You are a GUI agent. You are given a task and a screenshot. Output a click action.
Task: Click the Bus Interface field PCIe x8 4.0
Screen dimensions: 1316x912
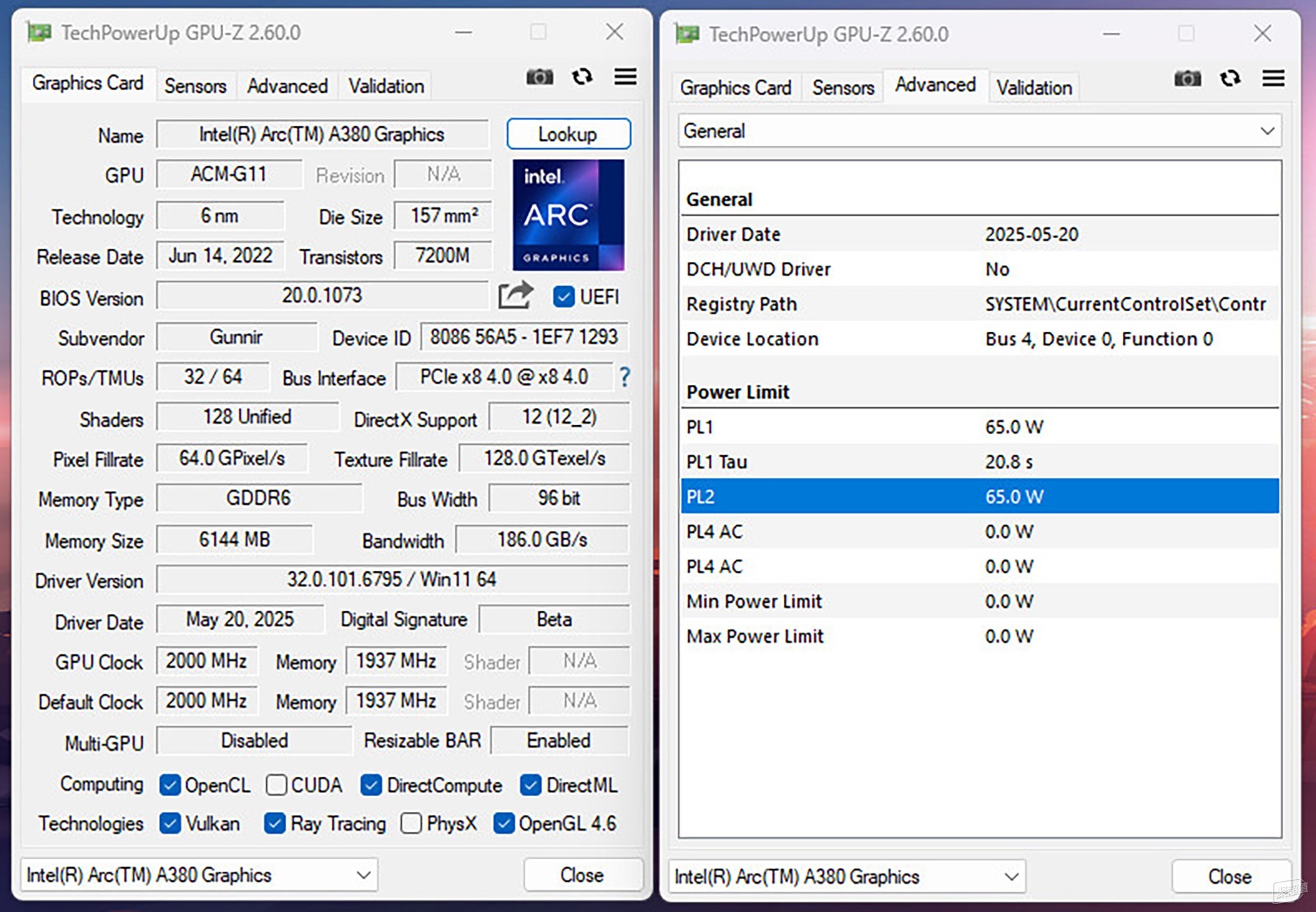(x=504, y=377)
